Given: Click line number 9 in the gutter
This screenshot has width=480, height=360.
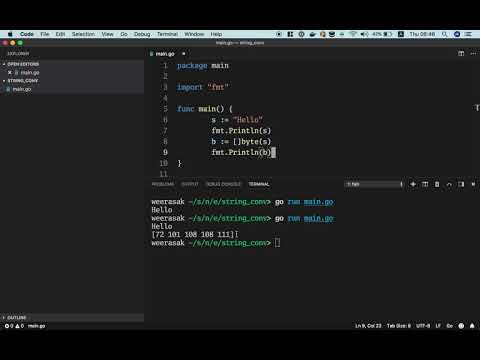Looking at the screenshot, I should 165,152.
